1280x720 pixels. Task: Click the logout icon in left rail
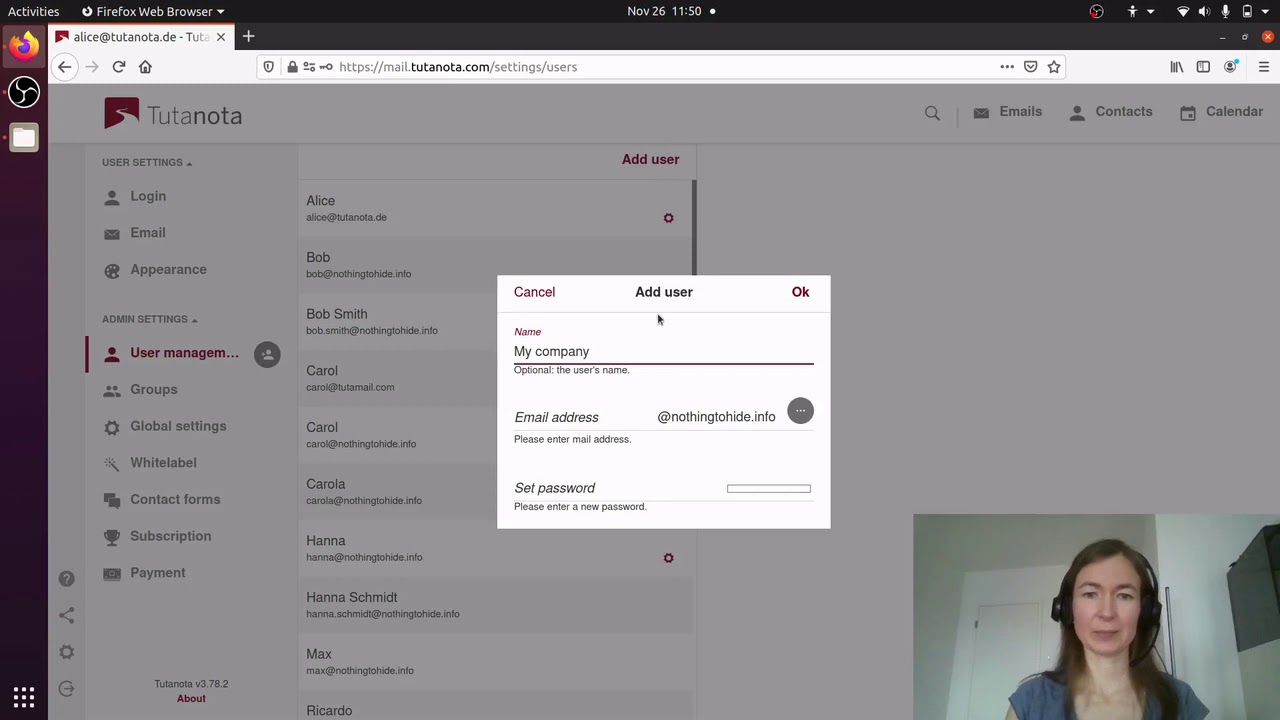click(x=66, y=689)
